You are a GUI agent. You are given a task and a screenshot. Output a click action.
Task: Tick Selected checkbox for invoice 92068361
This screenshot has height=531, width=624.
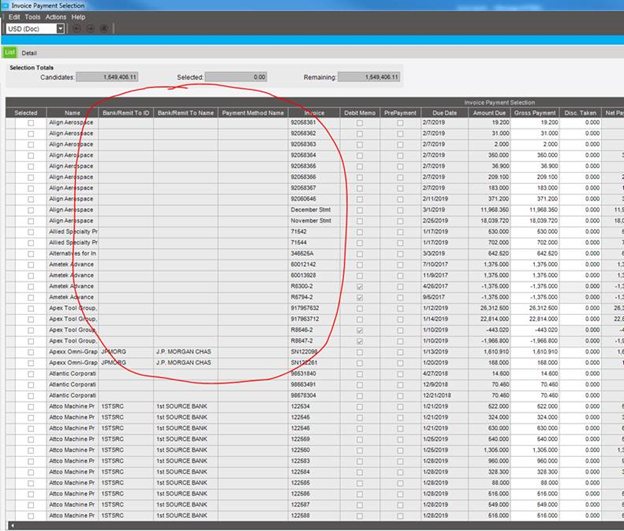[31, 123]
